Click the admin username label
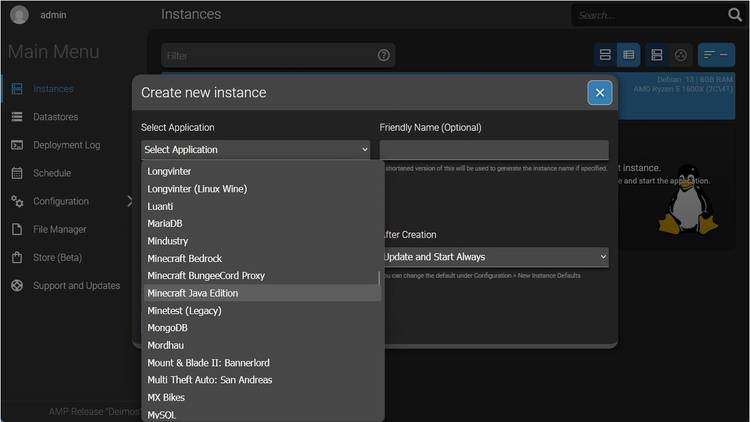Viewport: 750px width, 422px height. tap(53, 15)
